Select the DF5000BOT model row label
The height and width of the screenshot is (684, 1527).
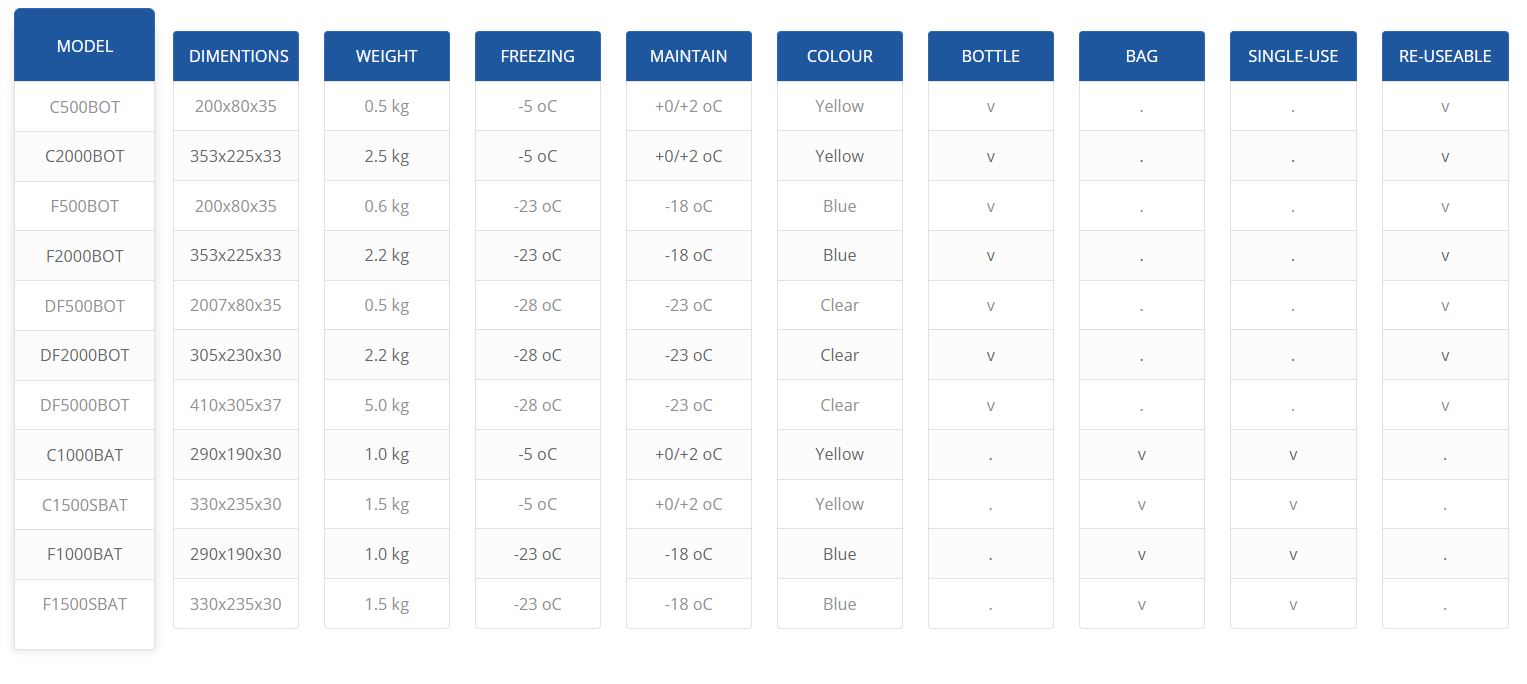coord(84,405)
